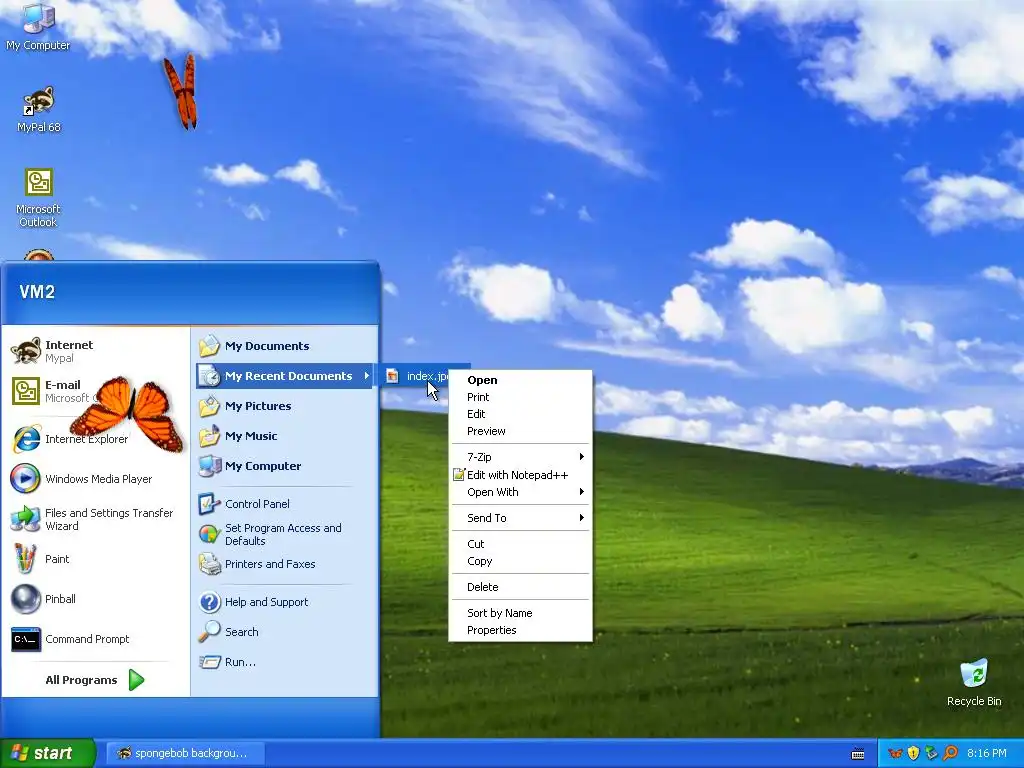Switch to spongebob background taskbar window
Screen dimensions: 1024x768
185,754
